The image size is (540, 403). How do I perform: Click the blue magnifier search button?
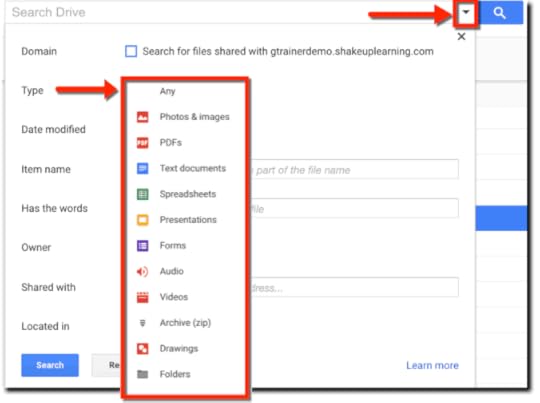(x=501, y=13)
